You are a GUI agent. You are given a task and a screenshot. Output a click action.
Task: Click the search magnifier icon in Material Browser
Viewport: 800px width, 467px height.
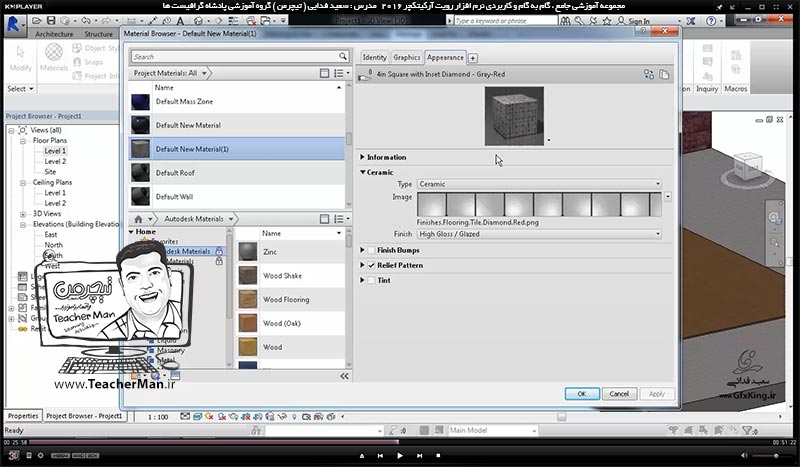pos(343,56)
